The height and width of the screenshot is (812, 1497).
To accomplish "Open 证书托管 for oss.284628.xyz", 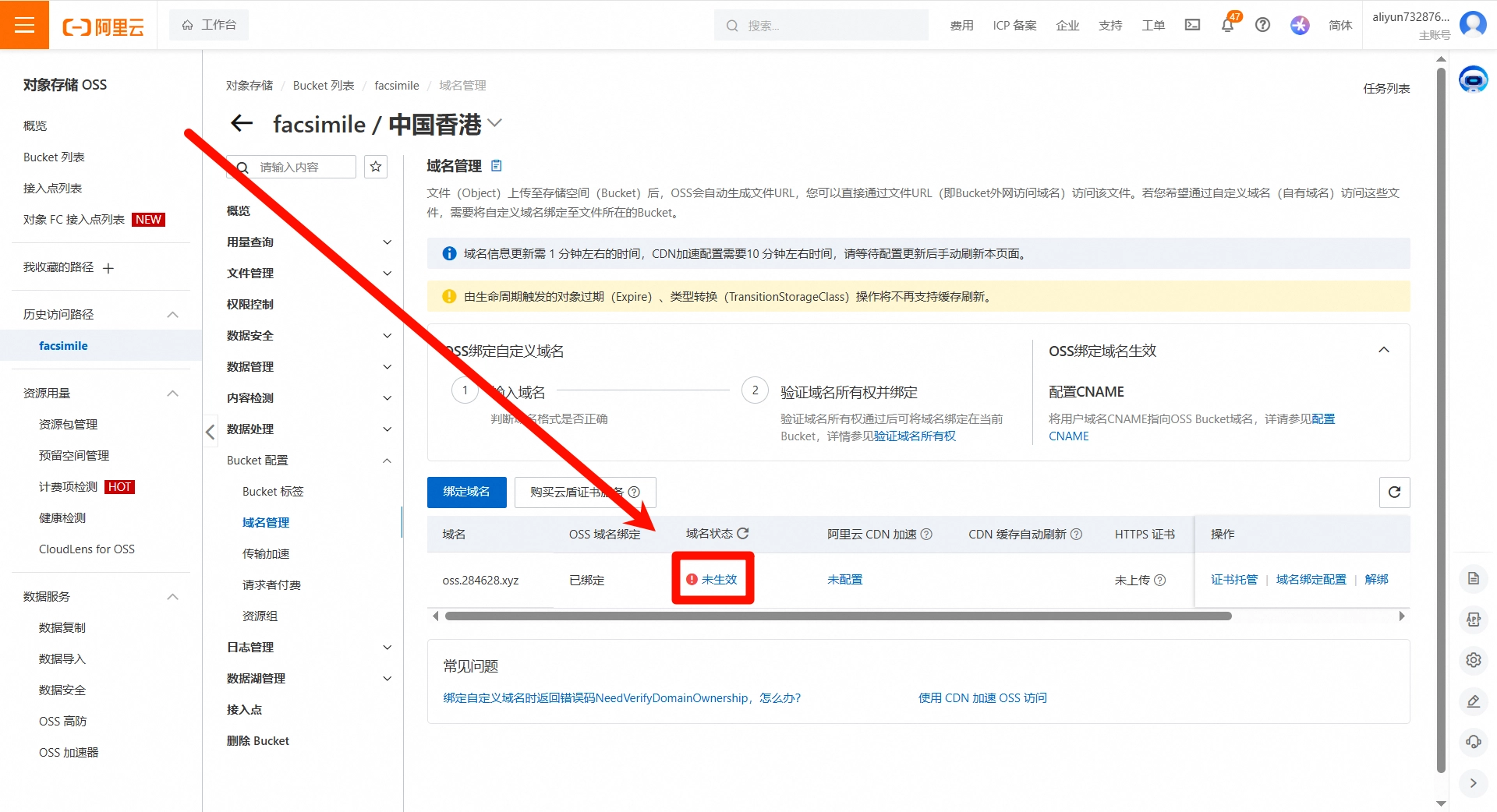I will tap(1234, 580).
